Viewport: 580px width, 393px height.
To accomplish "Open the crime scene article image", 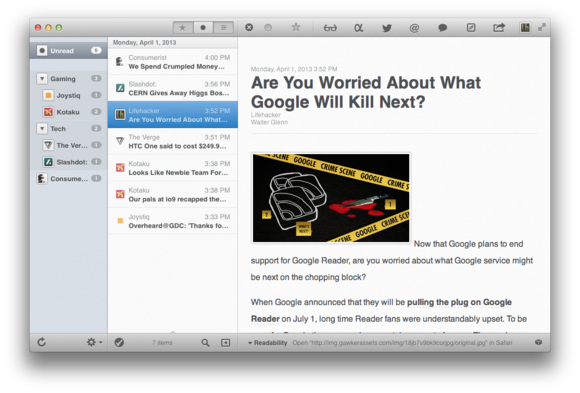I will click(x=331, y=198).
